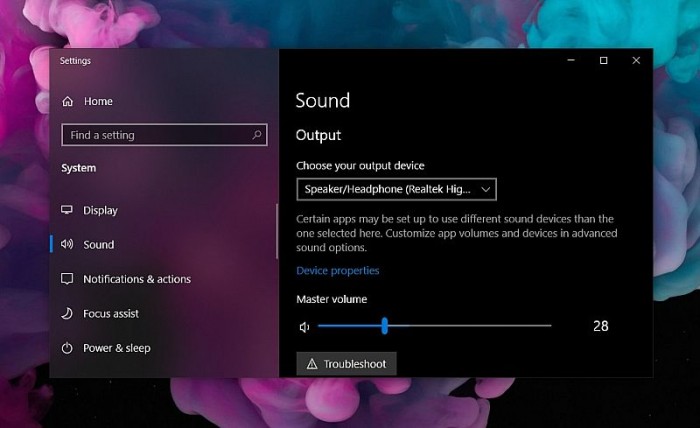The width and height of the screenshot is (700, 428).
Task: Mute using the master volume speaker icon
Action: click(304, 326)
